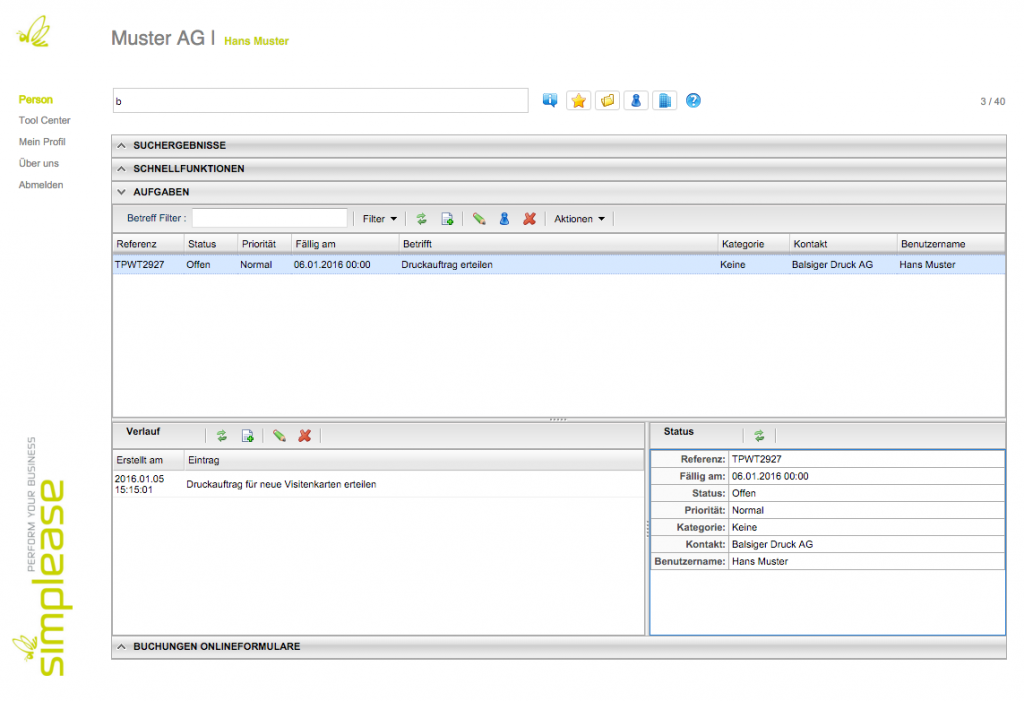Click the 'Druckauftrag erteilen' task subject

click(x=447, y=265)
